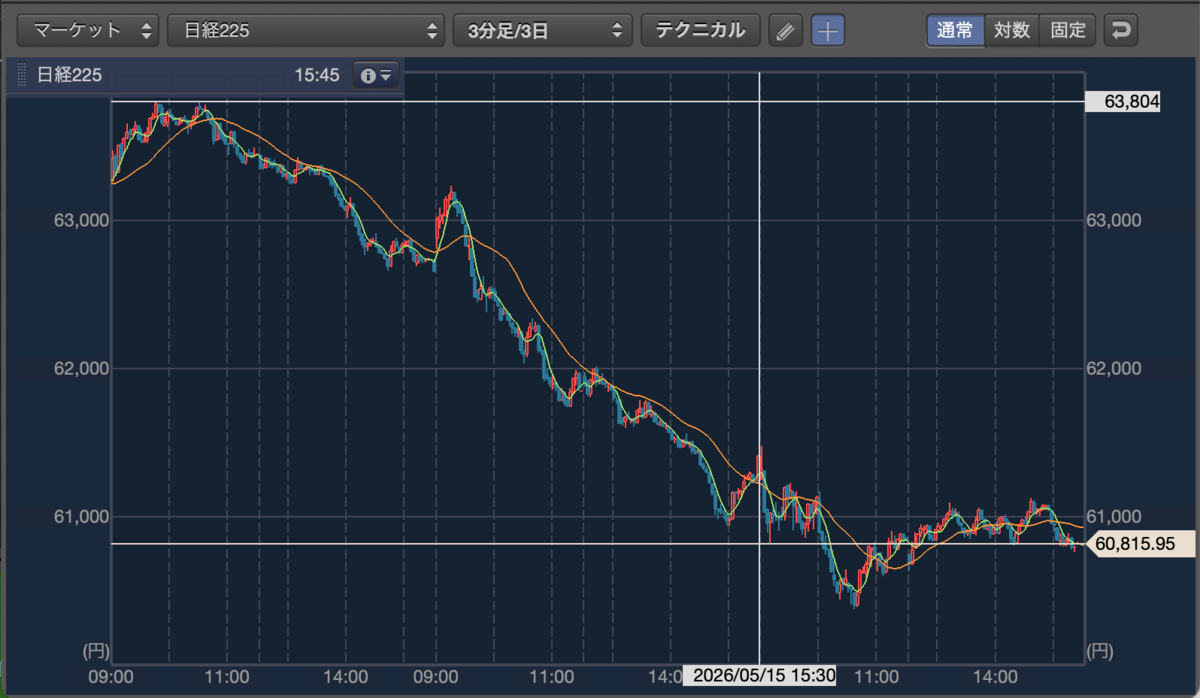The width and height of the screenshot is (1200, 698).
Task: Click the first 09:00 time axis label
Action: pos(111,676)
